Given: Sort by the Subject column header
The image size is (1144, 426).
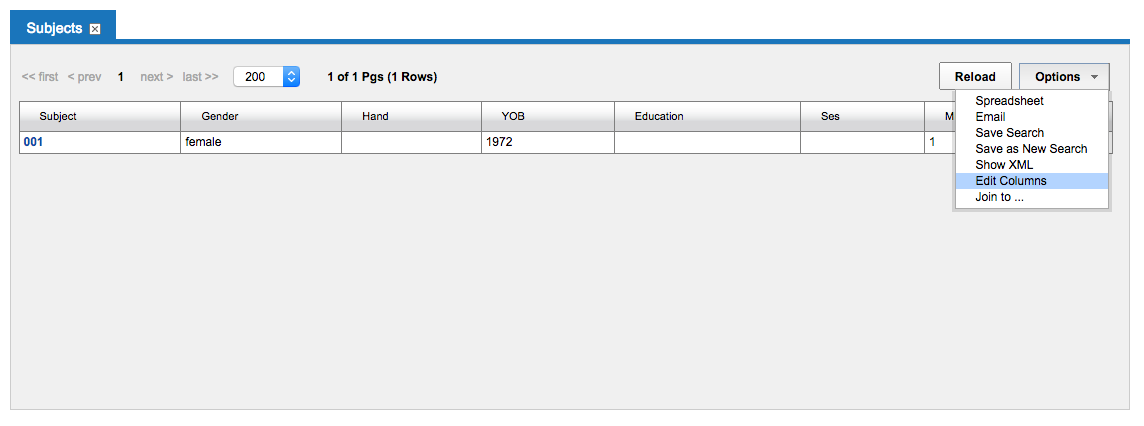Looking at the screenshot, I should (x=58, y=116).
